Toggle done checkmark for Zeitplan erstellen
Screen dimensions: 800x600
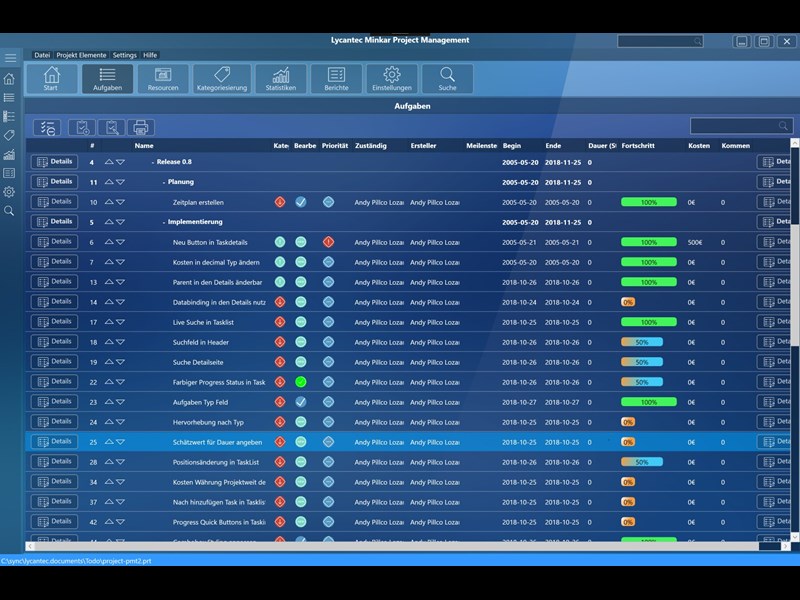click(301, 202)
